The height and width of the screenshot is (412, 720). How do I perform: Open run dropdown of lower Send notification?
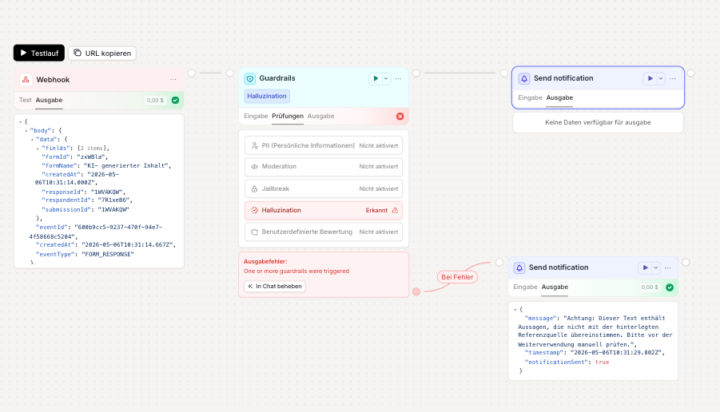pyautogui.click(x=656, y=268)
